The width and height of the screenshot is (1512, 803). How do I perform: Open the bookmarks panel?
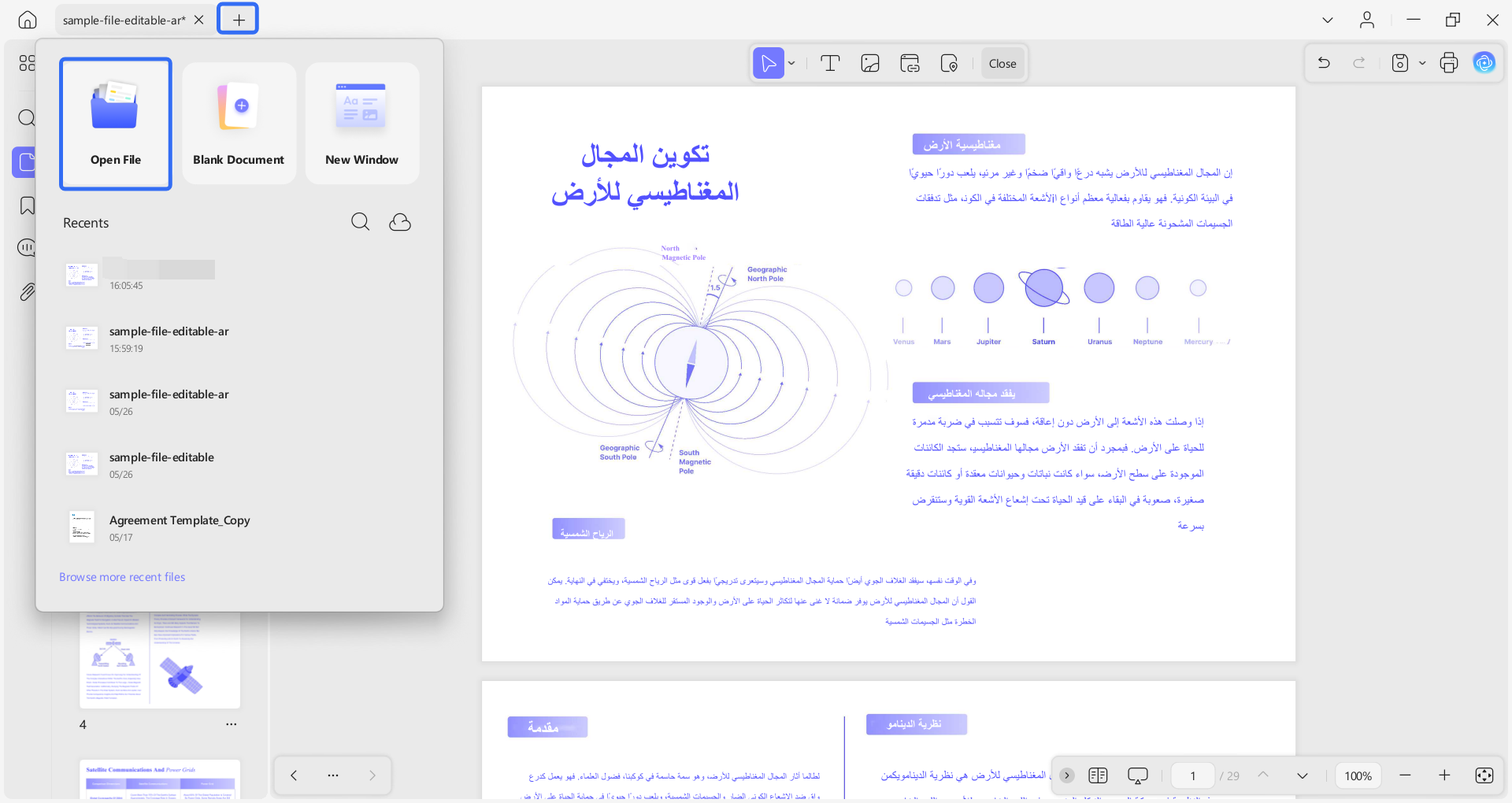coord(27,206)
